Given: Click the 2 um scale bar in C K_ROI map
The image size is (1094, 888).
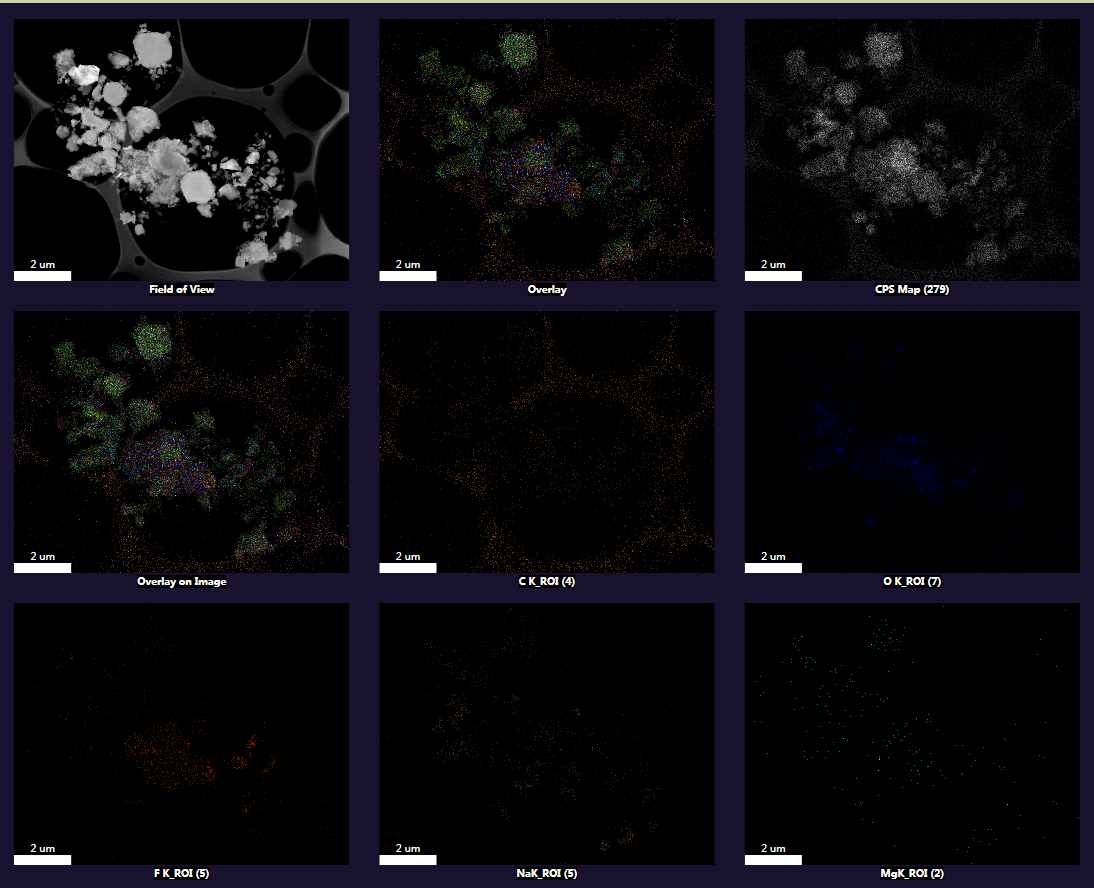Looking at the screenshot, I should point(408,568).
